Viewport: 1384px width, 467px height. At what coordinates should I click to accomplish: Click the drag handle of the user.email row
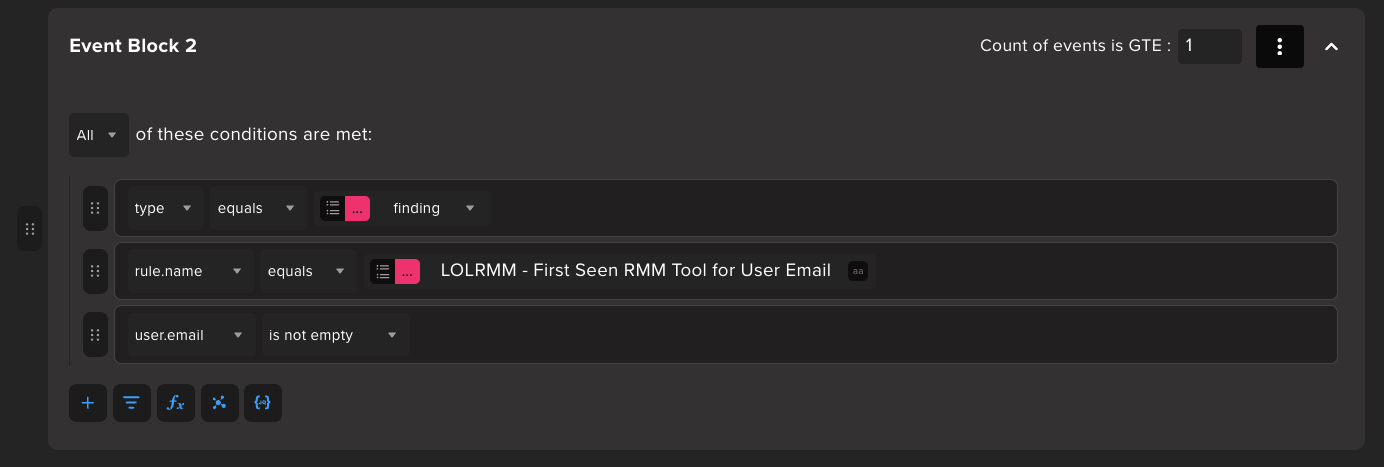pyautogui.click(x=95, y=335)
